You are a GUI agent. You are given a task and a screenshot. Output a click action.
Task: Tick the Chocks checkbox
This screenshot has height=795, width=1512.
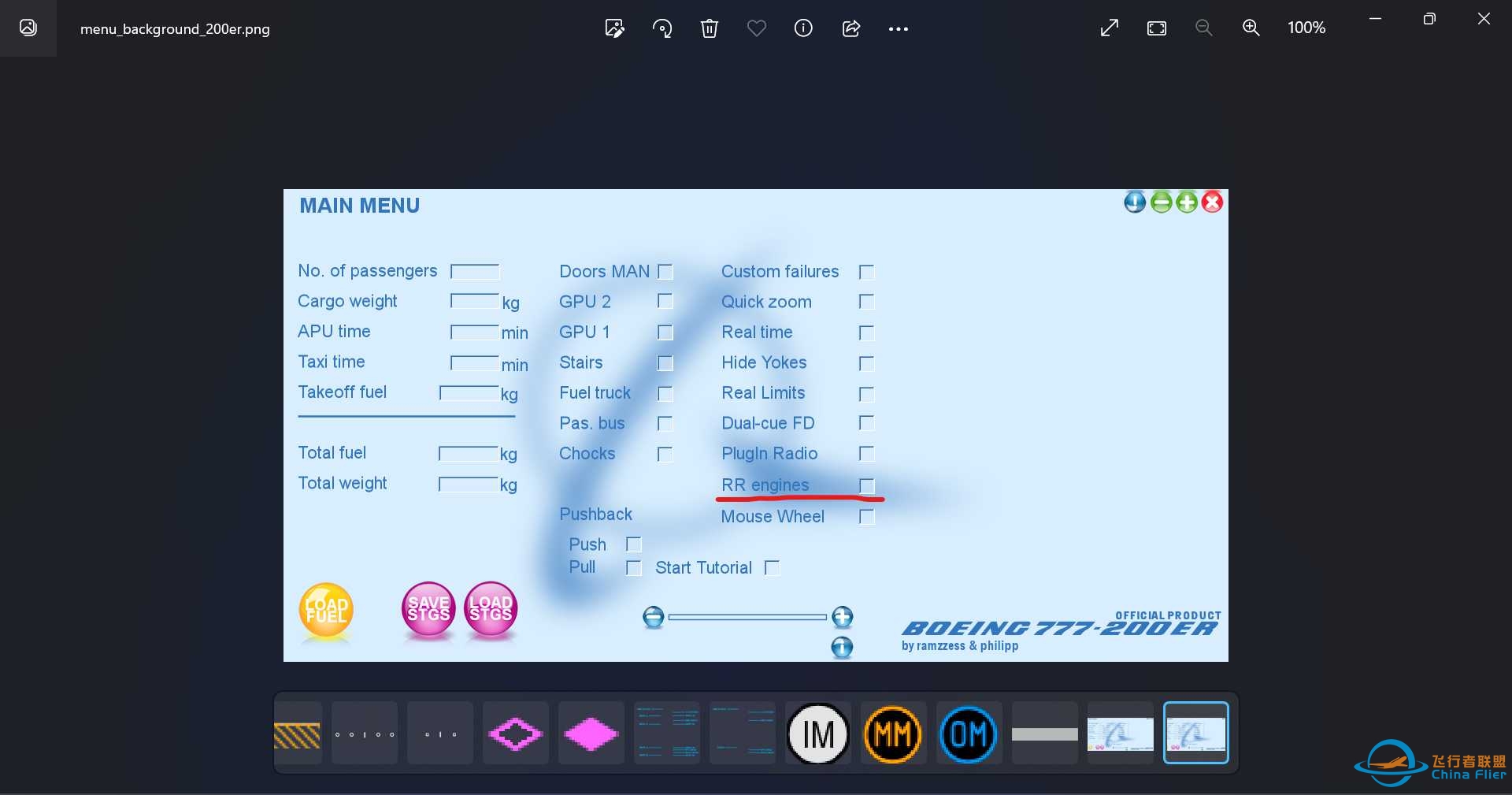(665, 455)
